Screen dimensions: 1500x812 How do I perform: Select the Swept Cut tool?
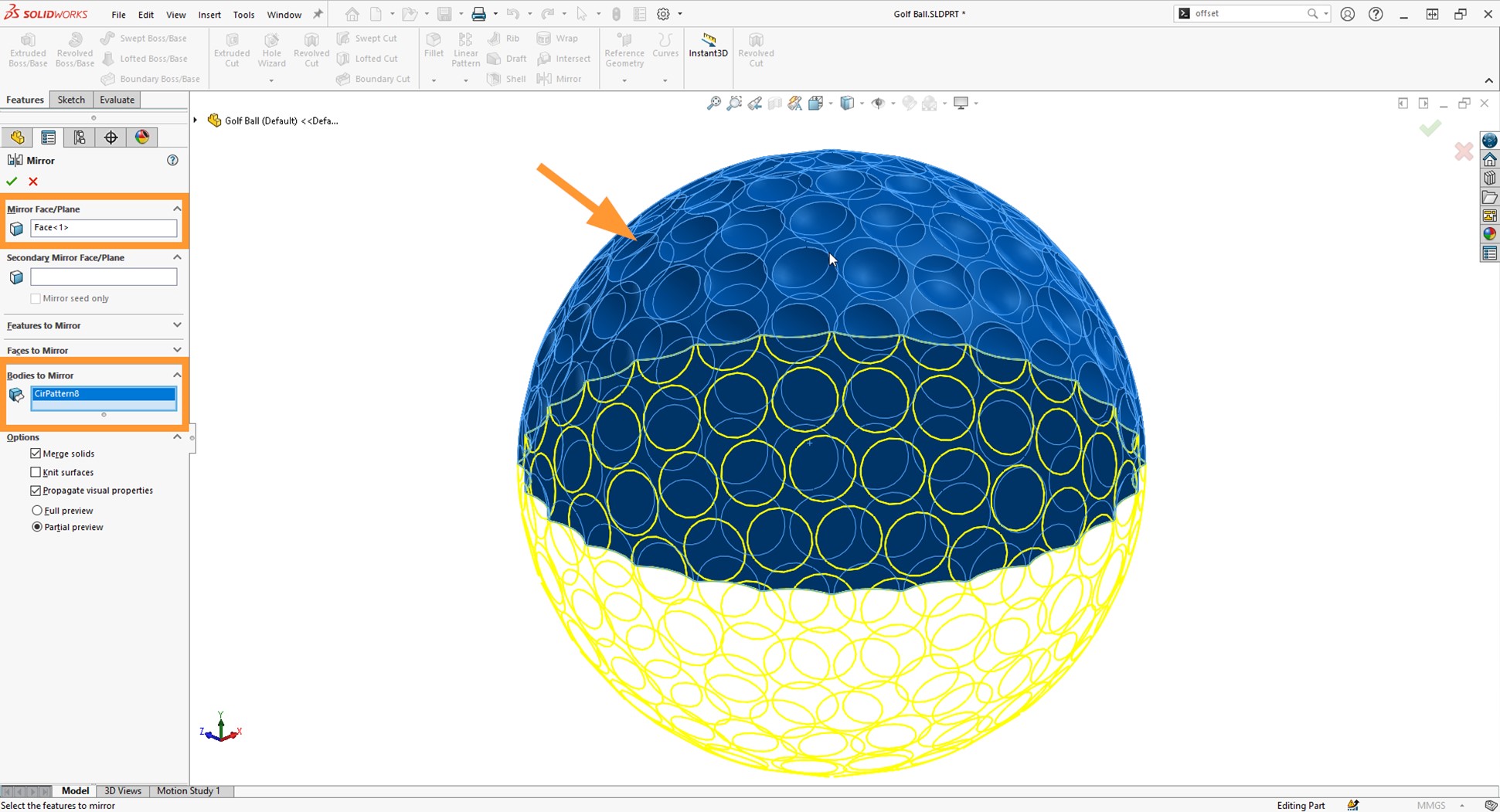(x=369, y=38)
